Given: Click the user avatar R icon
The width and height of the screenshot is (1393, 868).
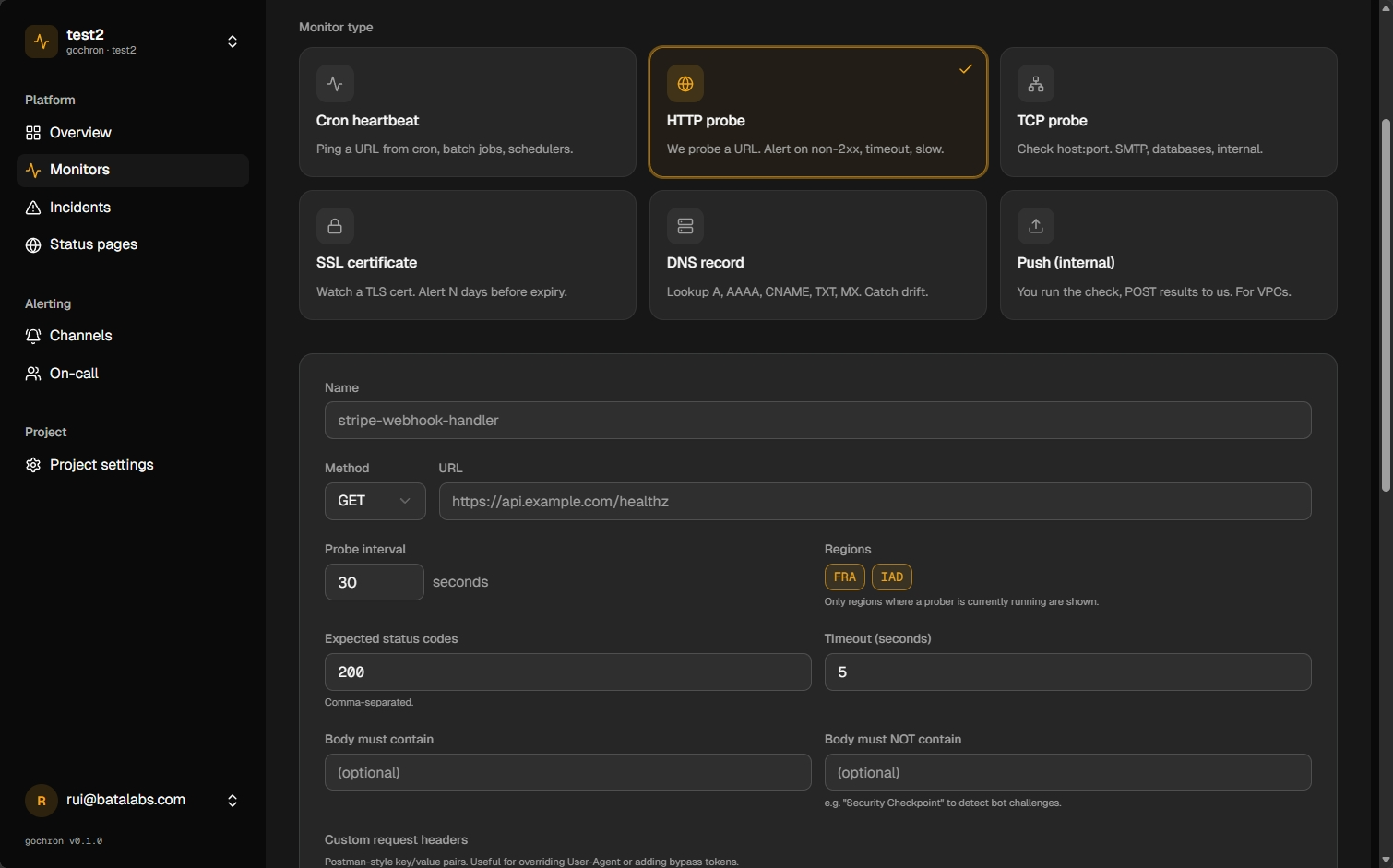Looking at the screenshot, I should [x=42, y=801].
